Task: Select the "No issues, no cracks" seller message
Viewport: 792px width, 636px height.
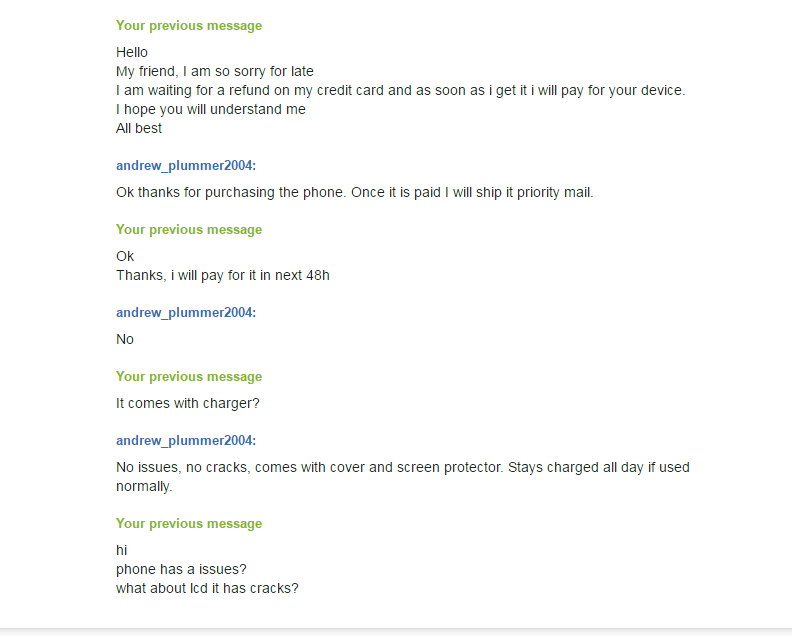Action: tap(402, 467)
